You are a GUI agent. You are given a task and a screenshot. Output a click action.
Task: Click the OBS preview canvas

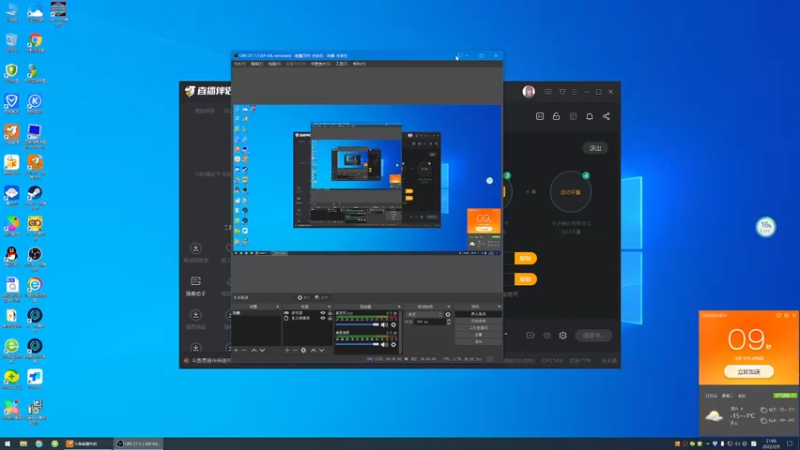tap(367, 180)
